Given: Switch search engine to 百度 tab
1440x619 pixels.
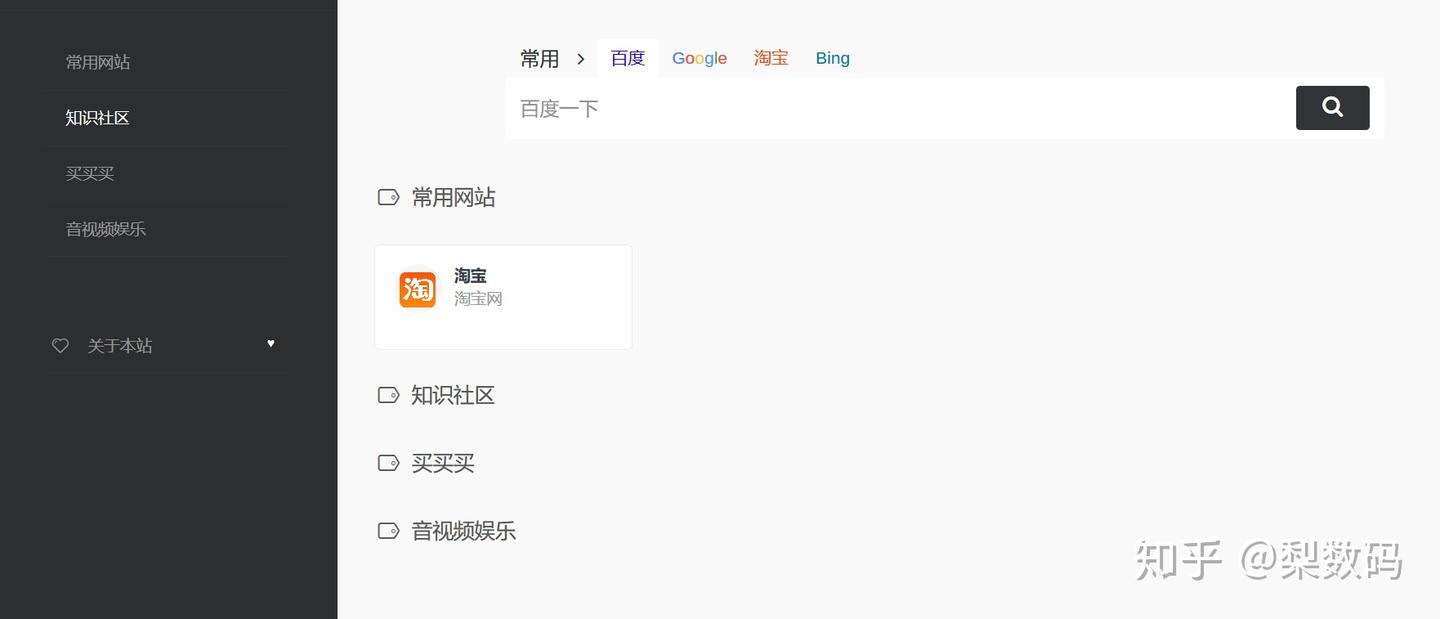Looking at the screenshot, I should [628, 58].
